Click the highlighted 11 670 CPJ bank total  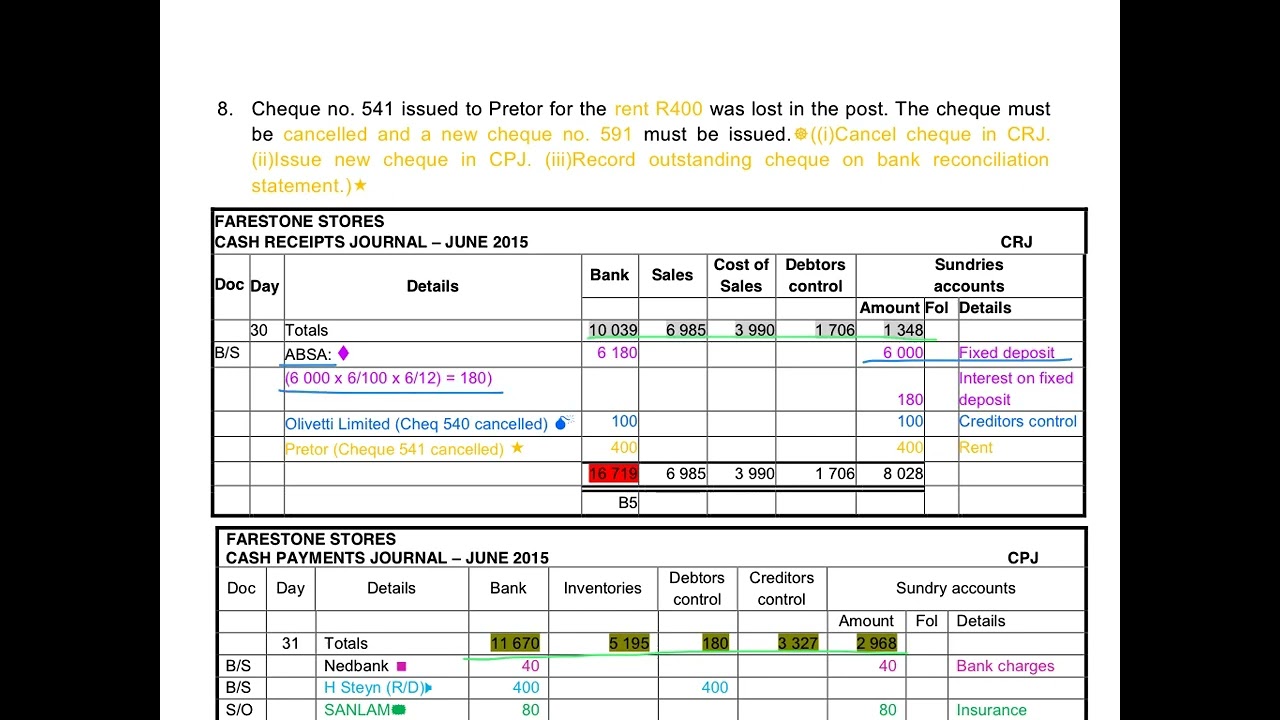[515, 643]
